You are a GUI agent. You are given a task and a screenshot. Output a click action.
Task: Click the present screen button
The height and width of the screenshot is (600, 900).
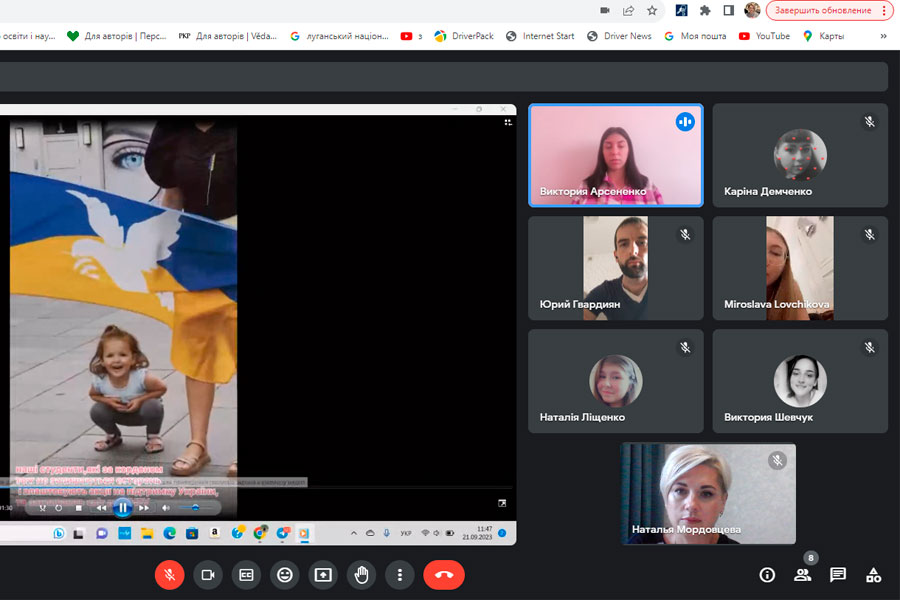(323, 575)
